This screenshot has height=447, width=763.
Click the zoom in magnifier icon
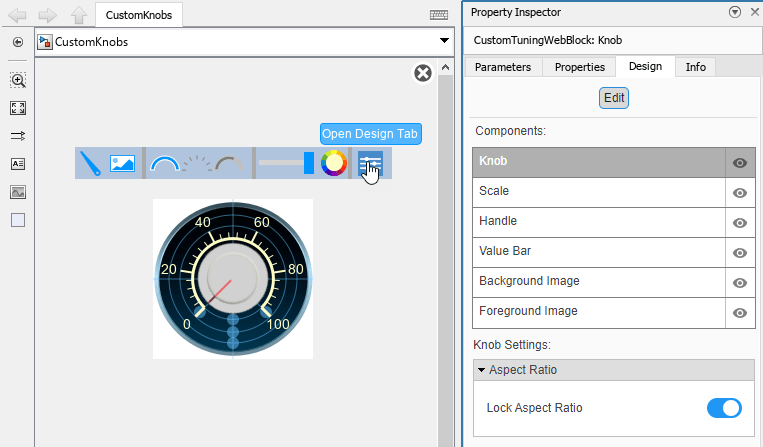(18, 81)
